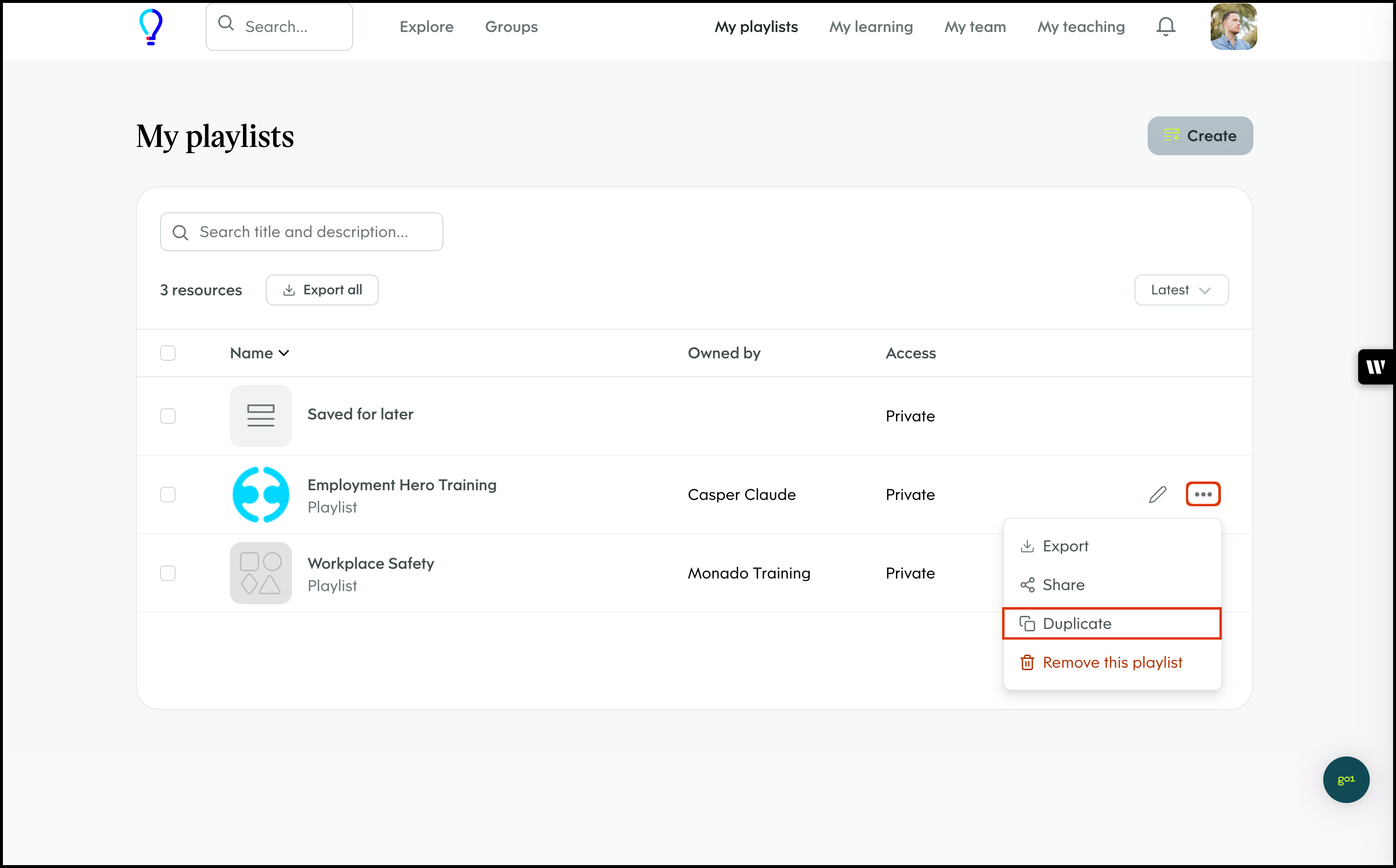The height and width of the screenshot is (868, 1396).
Task: Edit Employment Hero Training with pencil icon
Action: pos(1157,494)
